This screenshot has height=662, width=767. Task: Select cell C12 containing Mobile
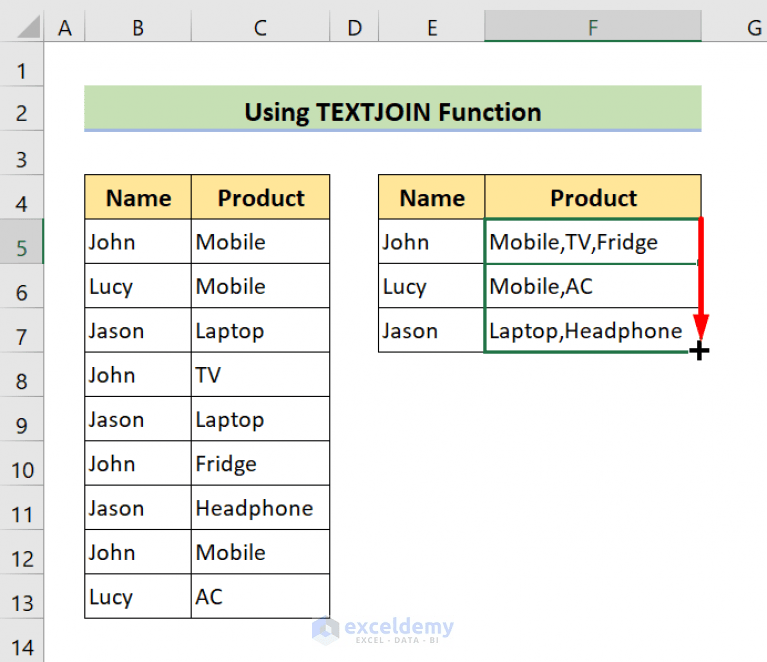click(260, 552)
